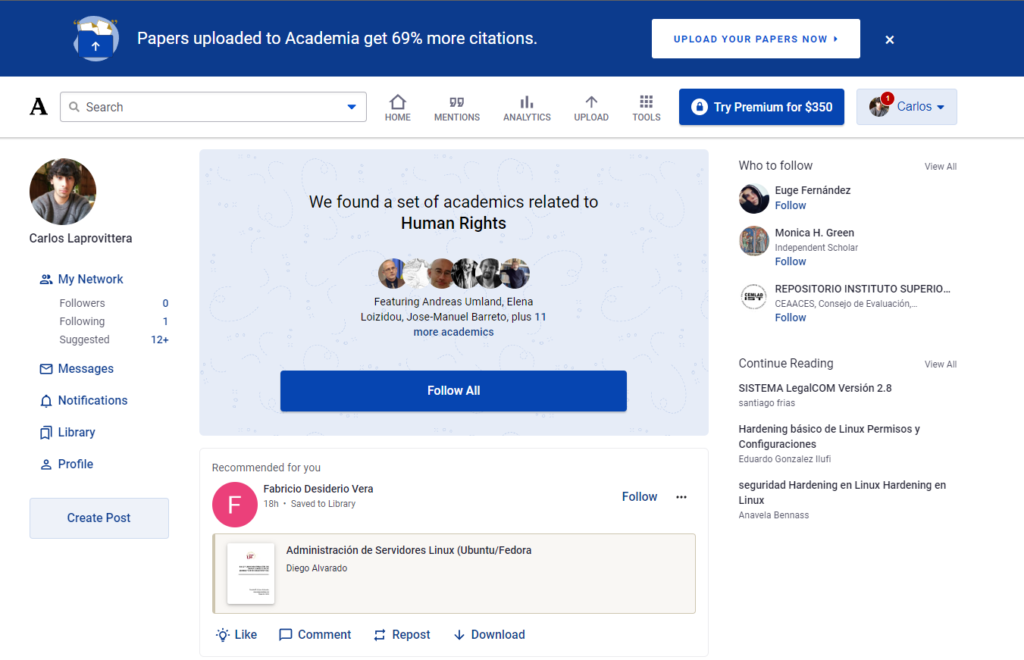Open the Home page icon
Image resolution: width=1024 pixels, height=660 pixels.
pyautogui.click(x=398, y=102)
